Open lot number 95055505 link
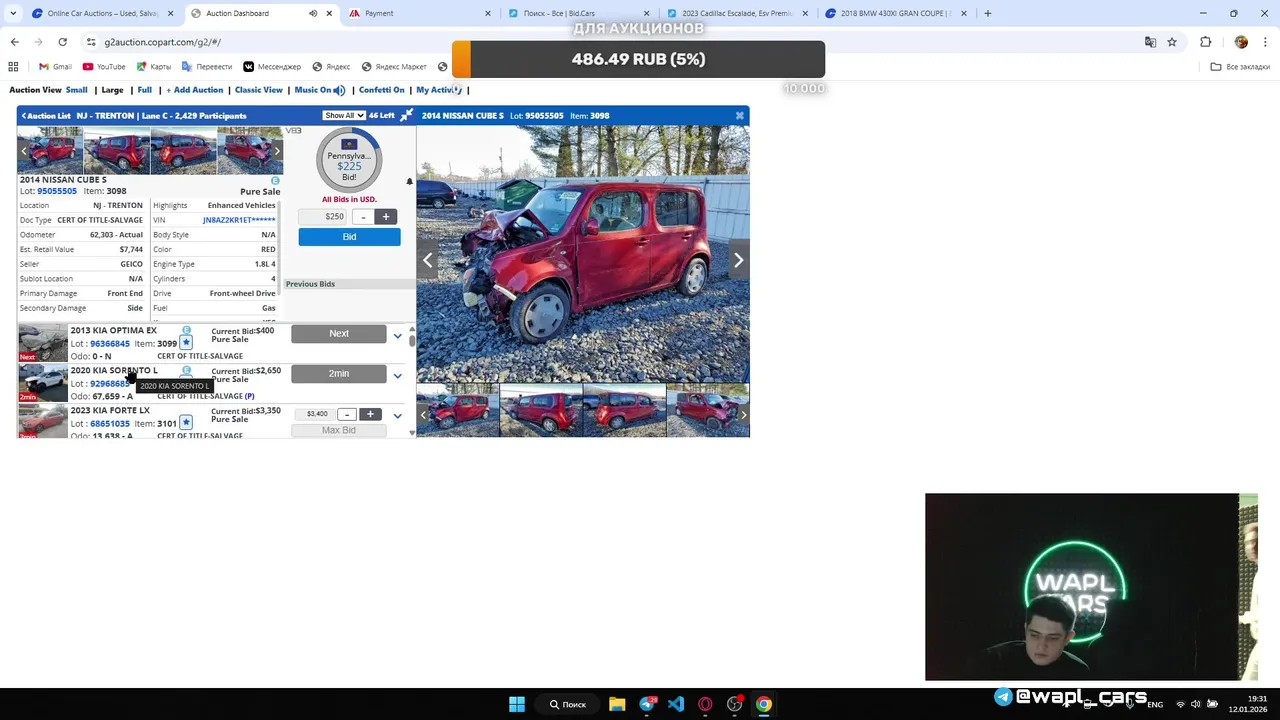The width and height of the screenshot is (1280, 720). tap(57, 191)
